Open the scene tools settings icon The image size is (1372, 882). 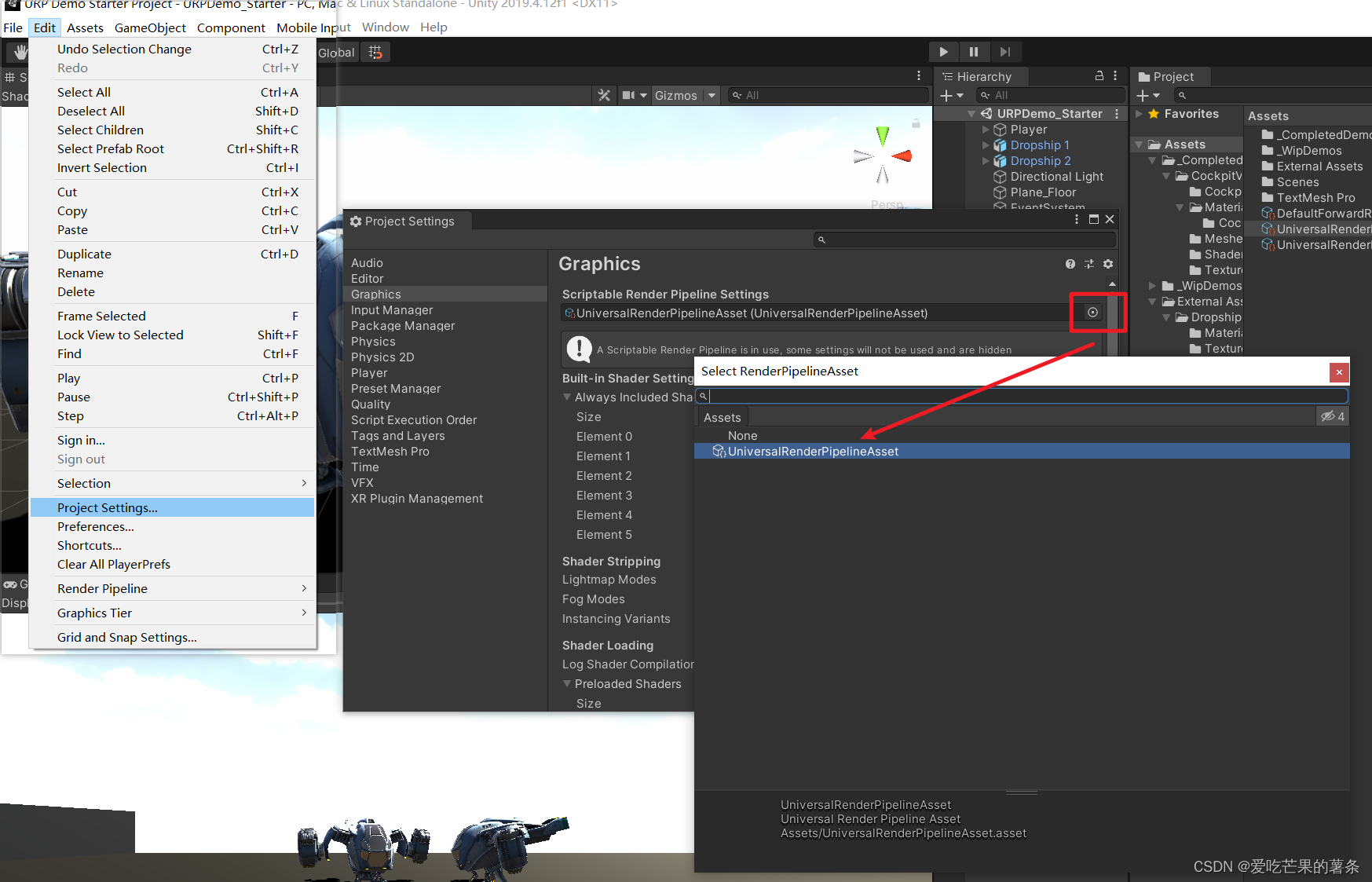click(604, 95)
